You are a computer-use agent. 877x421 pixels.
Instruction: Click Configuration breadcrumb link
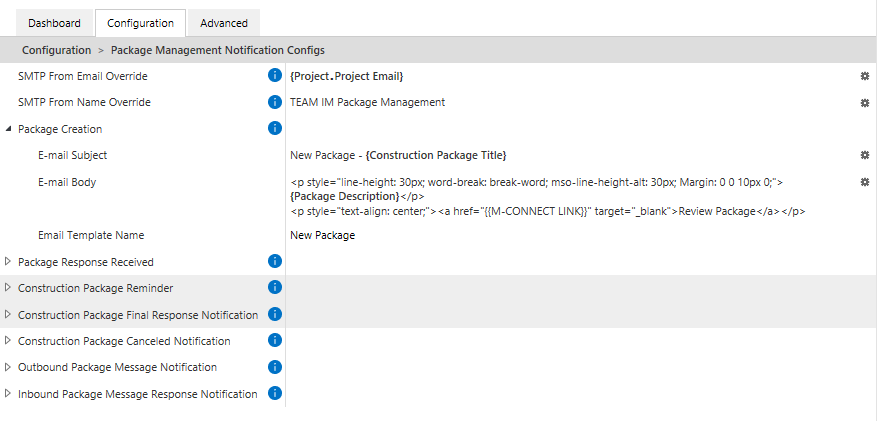pyautogui.click(x=56, y=50)
